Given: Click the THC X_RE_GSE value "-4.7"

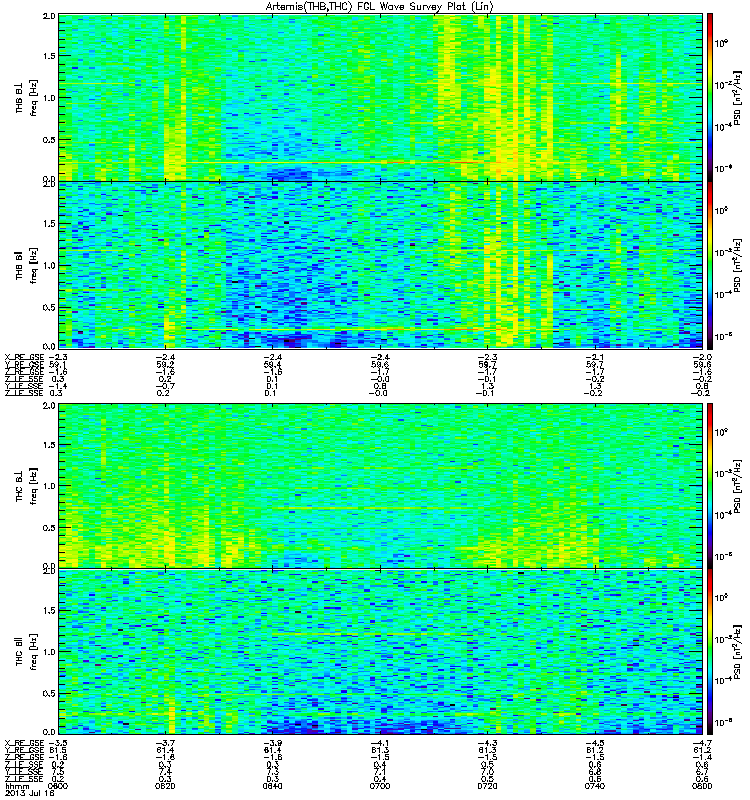Looking at the screenshot, I should point(703,742).
